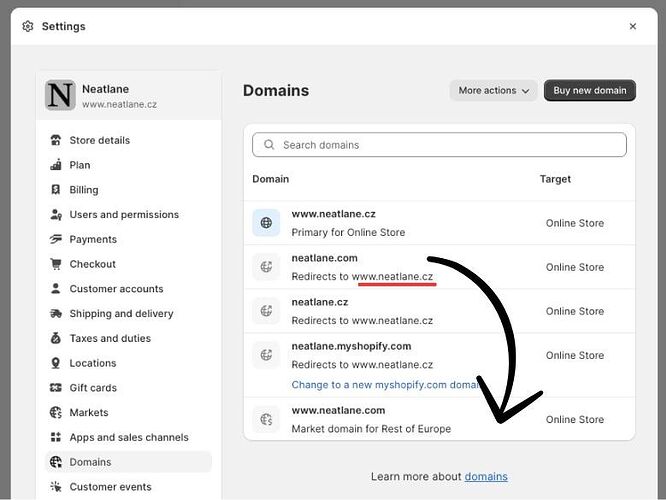Click the Taxes and duties icon
The image size is (666, 500).
56,338
